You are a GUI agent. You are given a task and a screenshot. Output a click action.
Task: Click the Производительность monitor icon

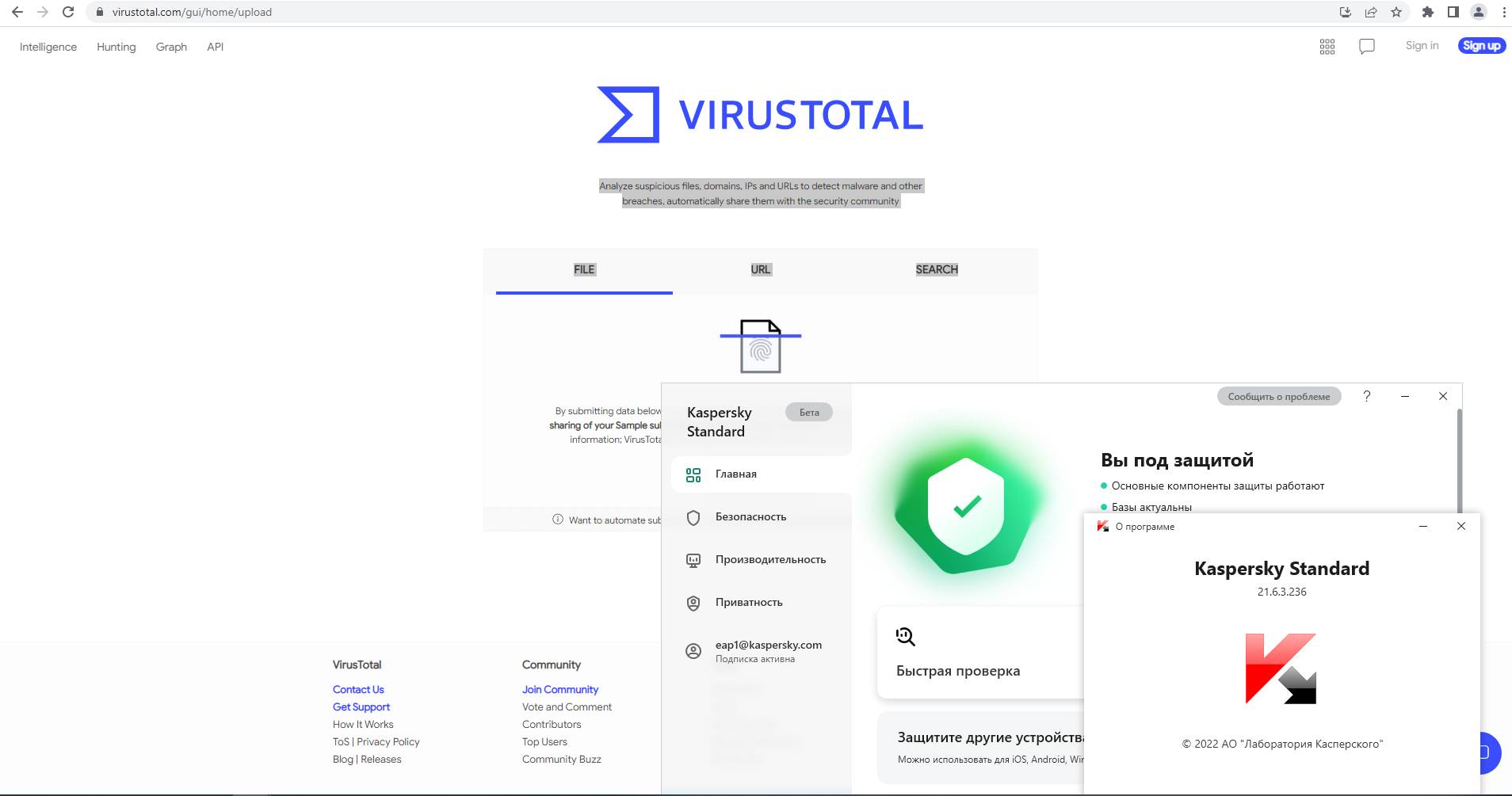click(693, 560)
